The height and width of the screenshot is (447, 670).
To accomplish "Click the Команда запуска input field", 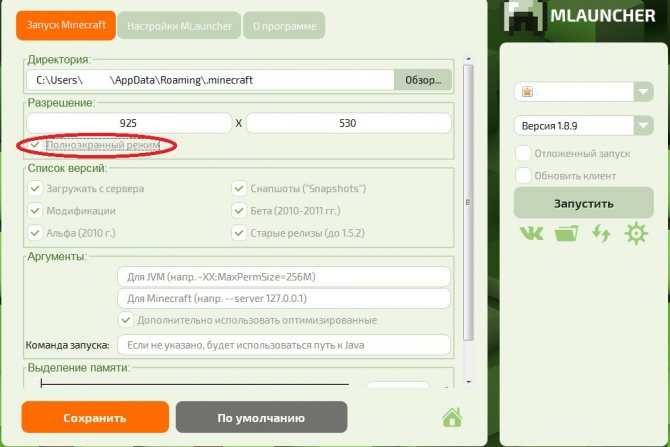I will click(x=284, y=345).
